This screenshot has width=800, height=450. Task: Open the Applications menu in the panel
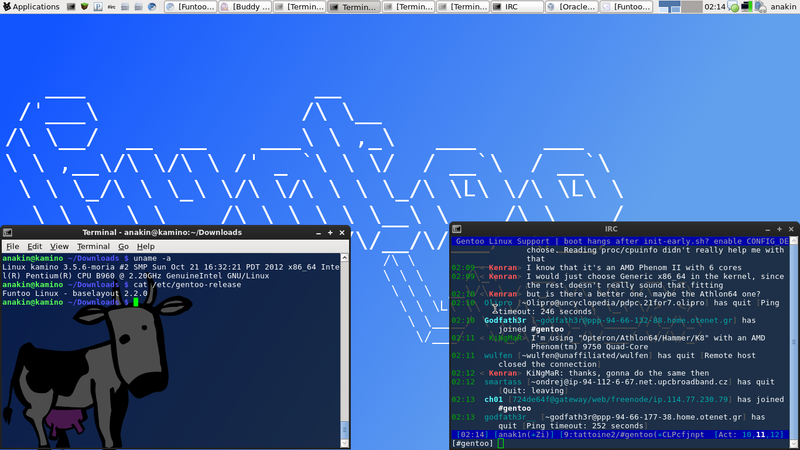[31, 7]
